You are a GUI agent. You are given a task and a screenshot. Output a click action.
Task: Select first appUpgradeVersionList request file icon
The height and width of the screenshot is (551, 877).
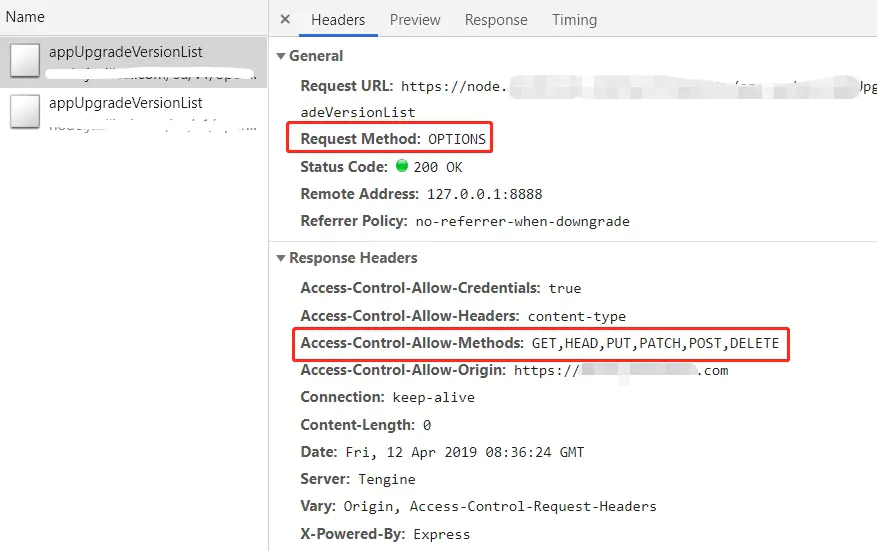click(25, 60)
